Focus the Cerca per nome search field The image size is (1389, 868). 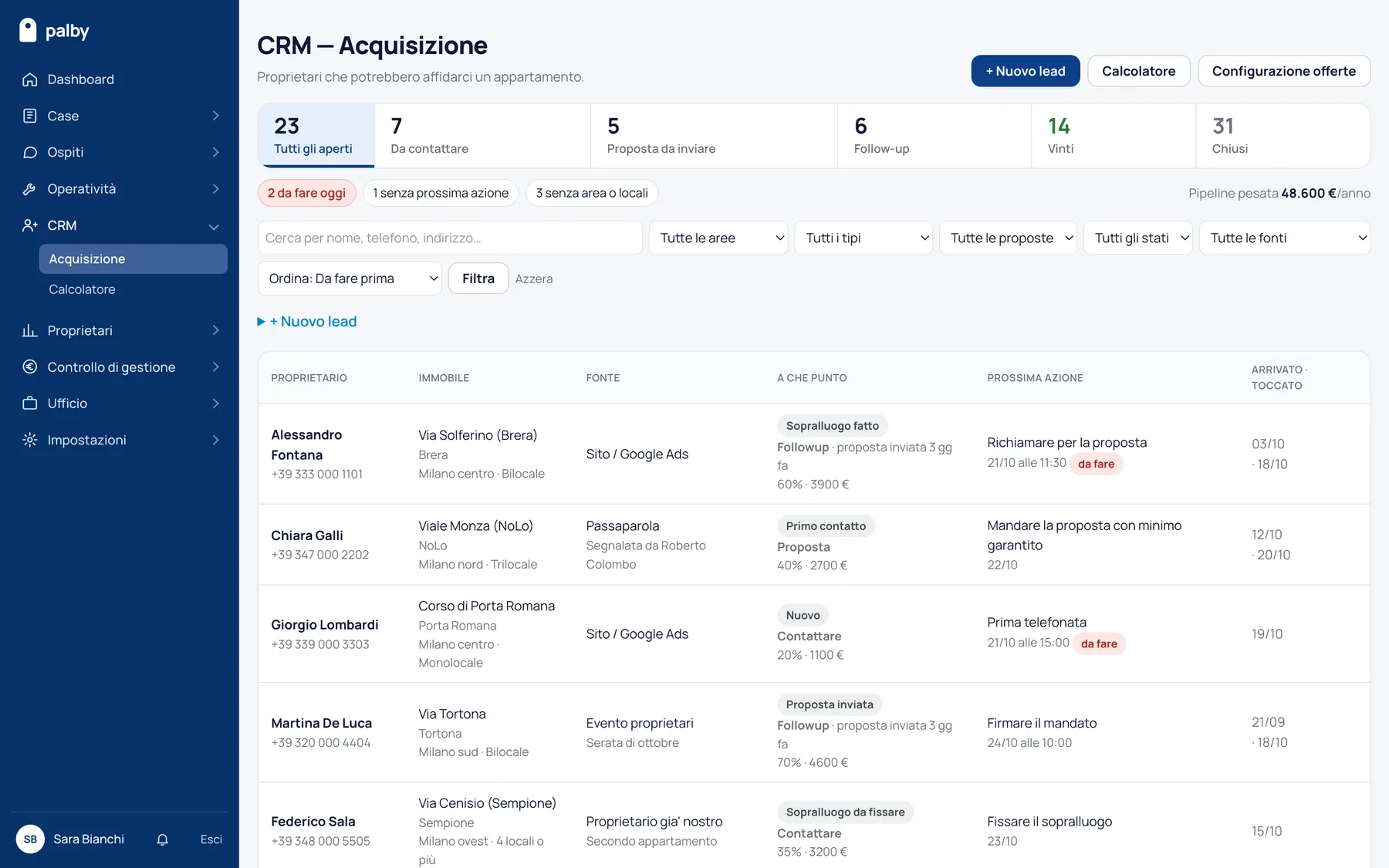point(450,238)
